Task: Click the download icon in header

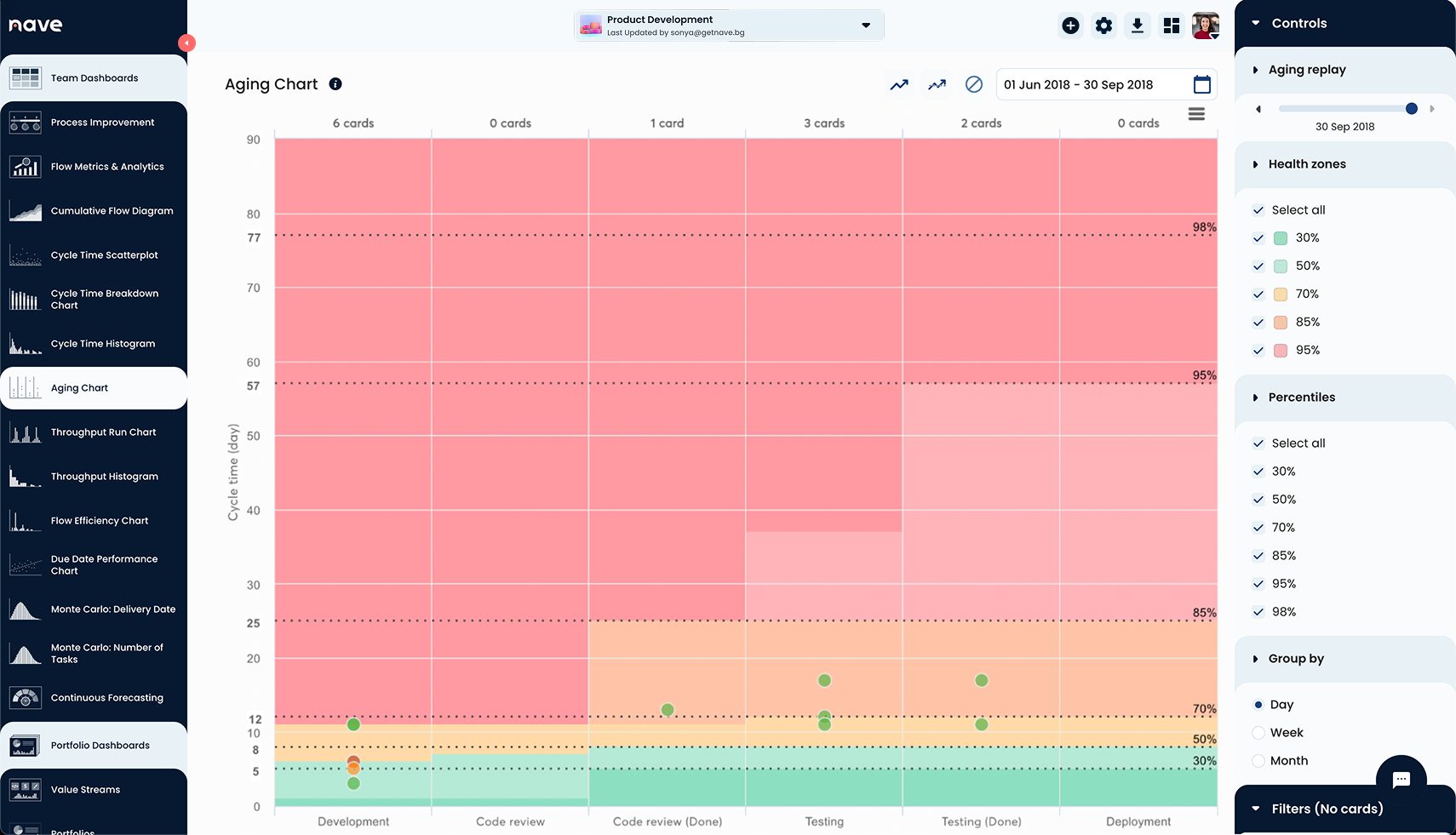Action: point(1137,26)
